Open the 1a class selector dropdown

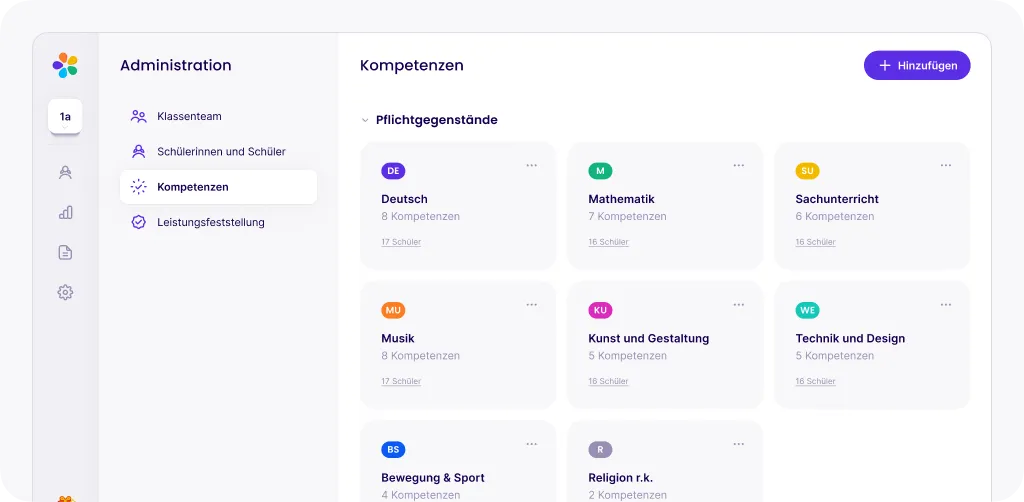tap(65, 117)
